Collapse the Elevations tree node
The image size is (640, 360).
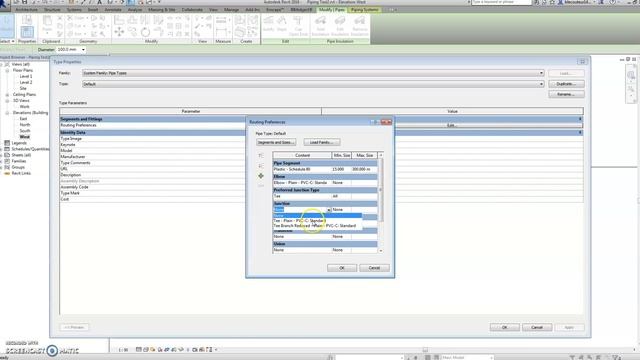(7, 113)
